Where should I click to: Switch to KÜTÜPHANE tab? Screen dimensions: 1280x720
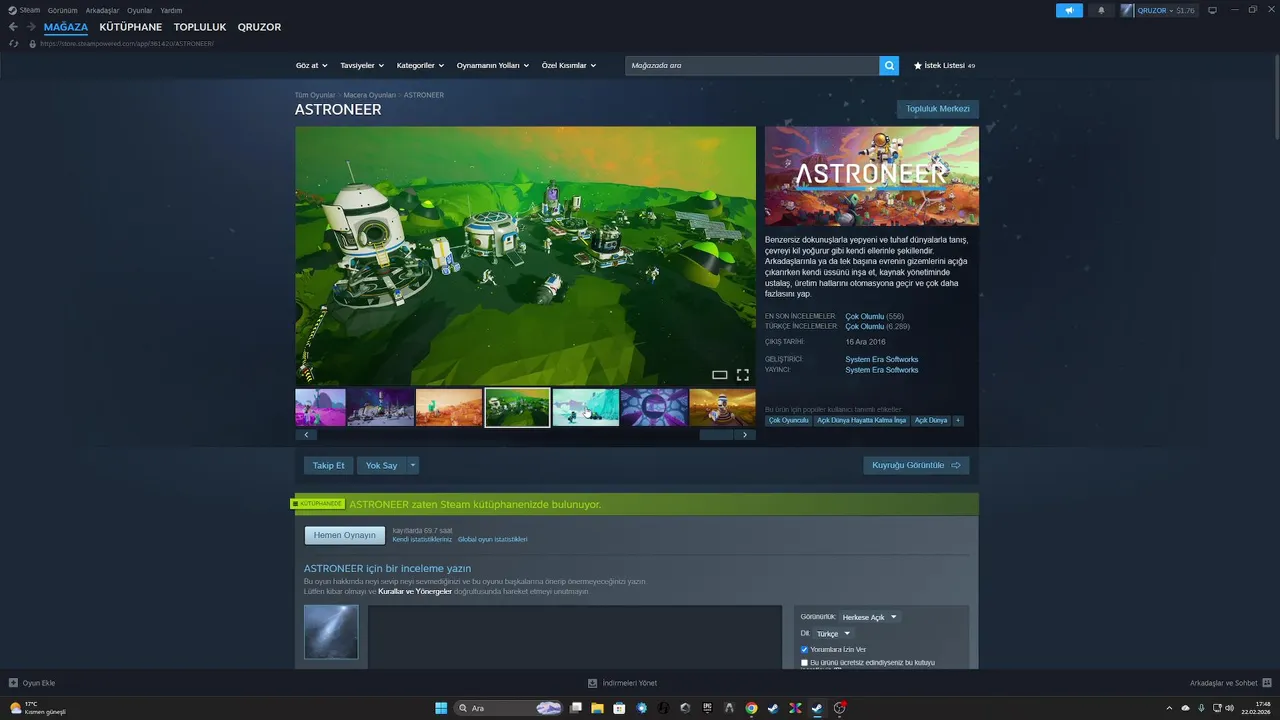point(130,27)
